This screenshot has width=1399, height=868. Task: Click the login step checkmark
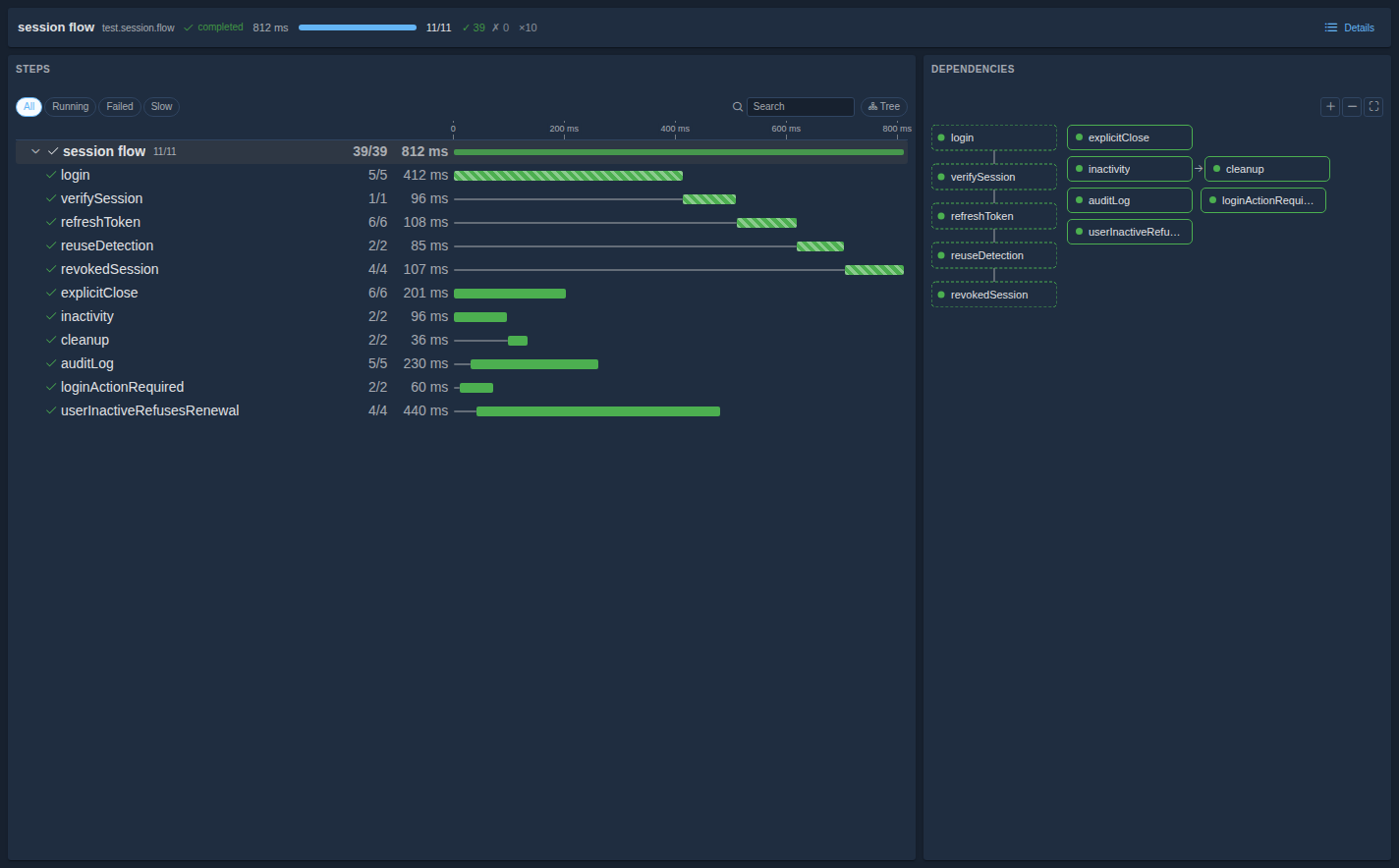(51, 175)
